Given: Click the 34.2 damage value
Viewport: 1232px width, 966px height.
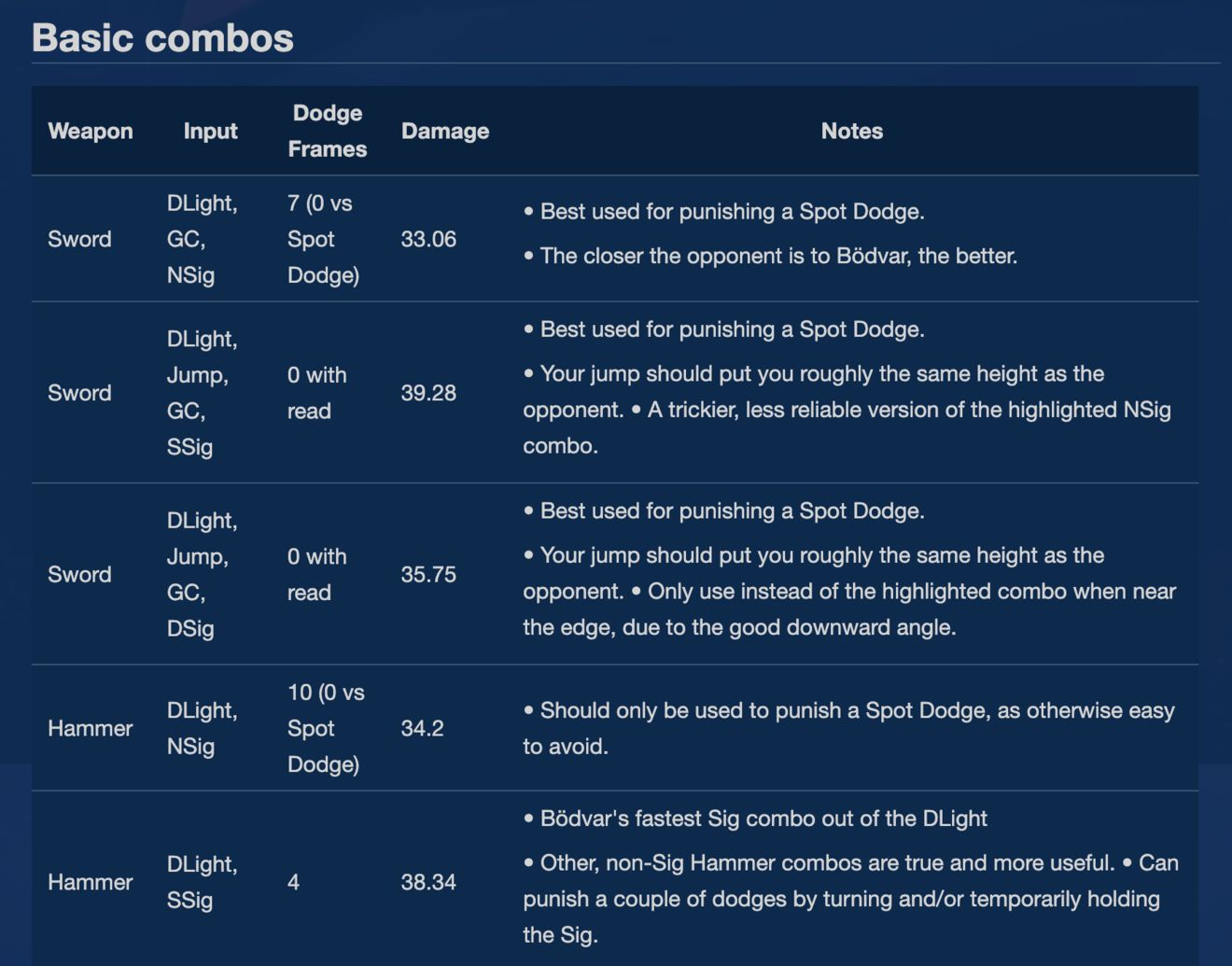Looking at the screenshot, I should pos(422,728).
